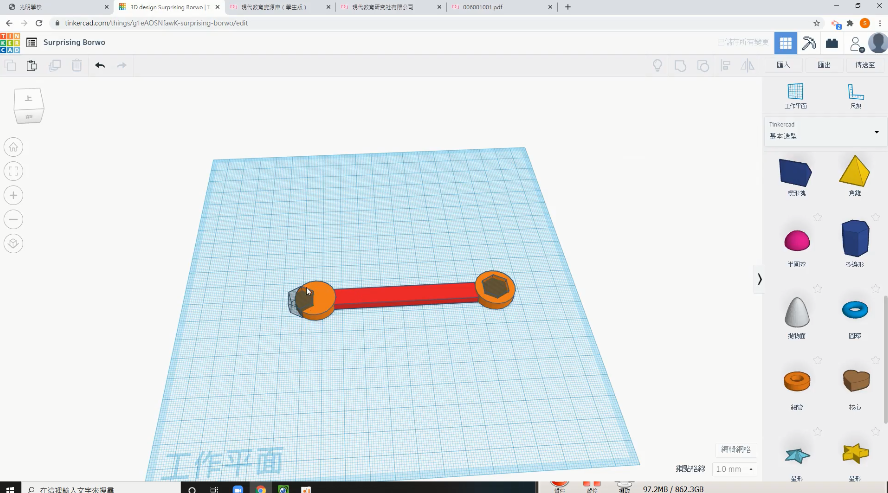The width and height of the screenshot is (888, 493).
Task: Bookmark this page with the star
Action: point(817,23)
